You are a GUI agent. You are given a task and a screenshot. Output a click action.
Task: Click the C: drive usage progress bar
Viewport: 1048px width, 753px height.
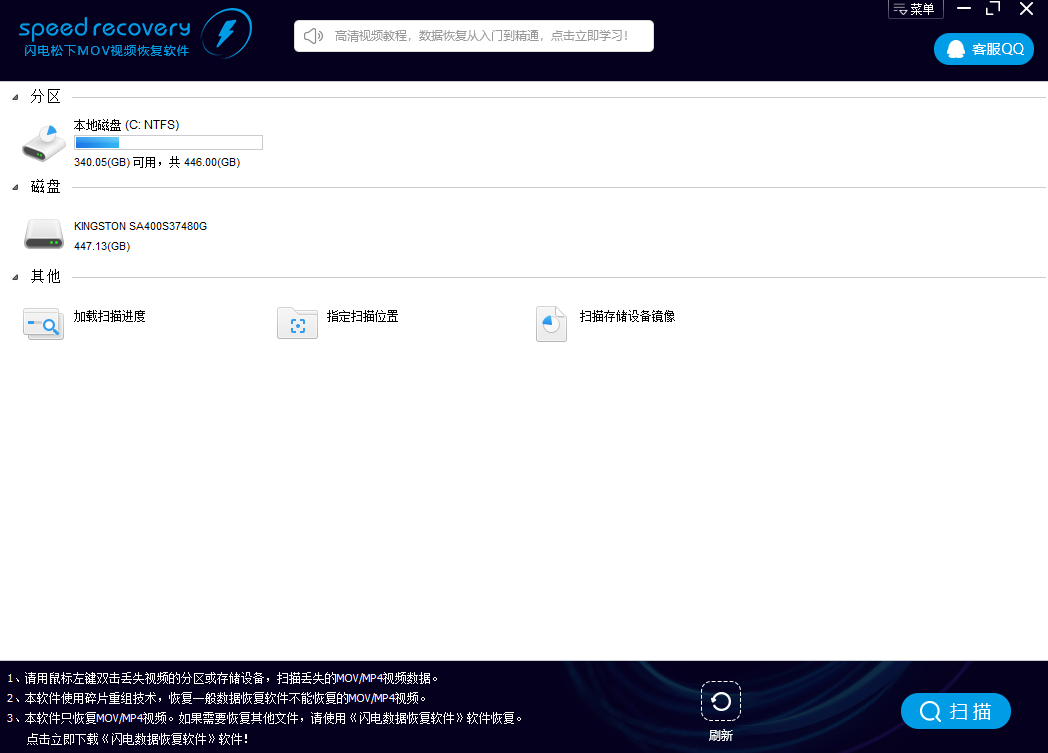pyautogui.click(x=168, y=142)
